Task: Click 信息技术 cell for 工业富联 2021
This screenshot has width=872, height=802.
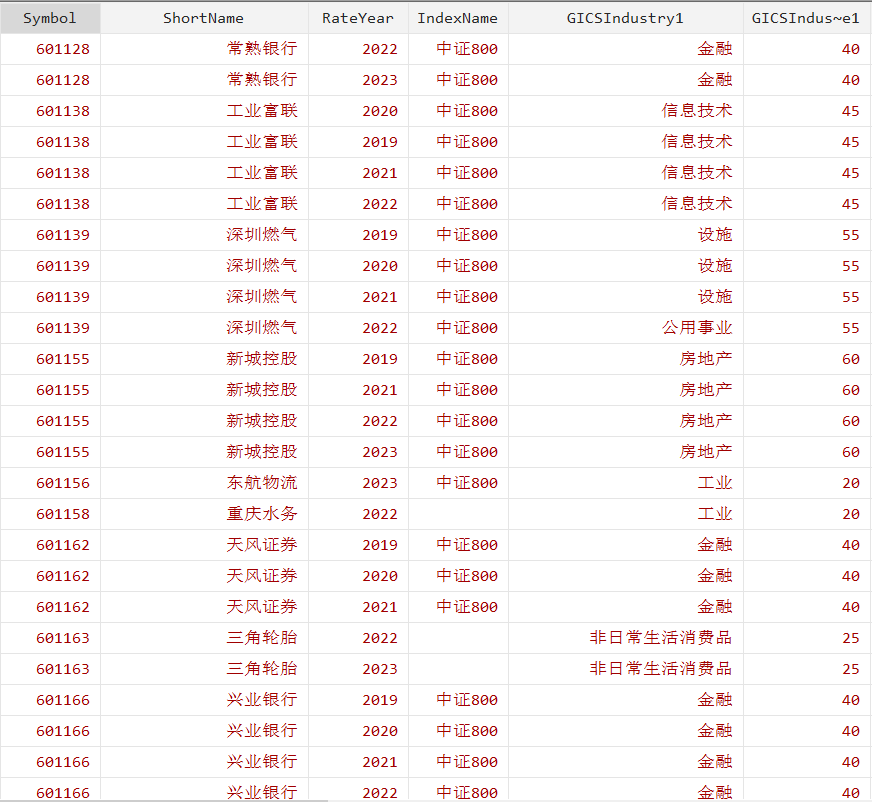Action: point(626,173)
